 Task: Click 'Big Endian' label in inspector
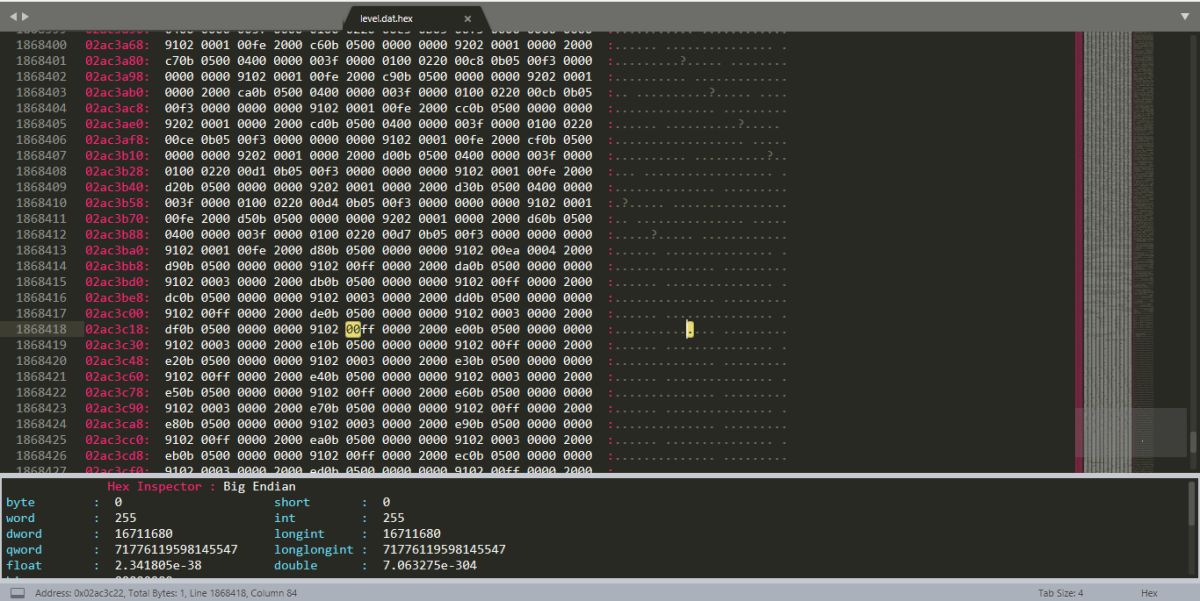[258, 486]
